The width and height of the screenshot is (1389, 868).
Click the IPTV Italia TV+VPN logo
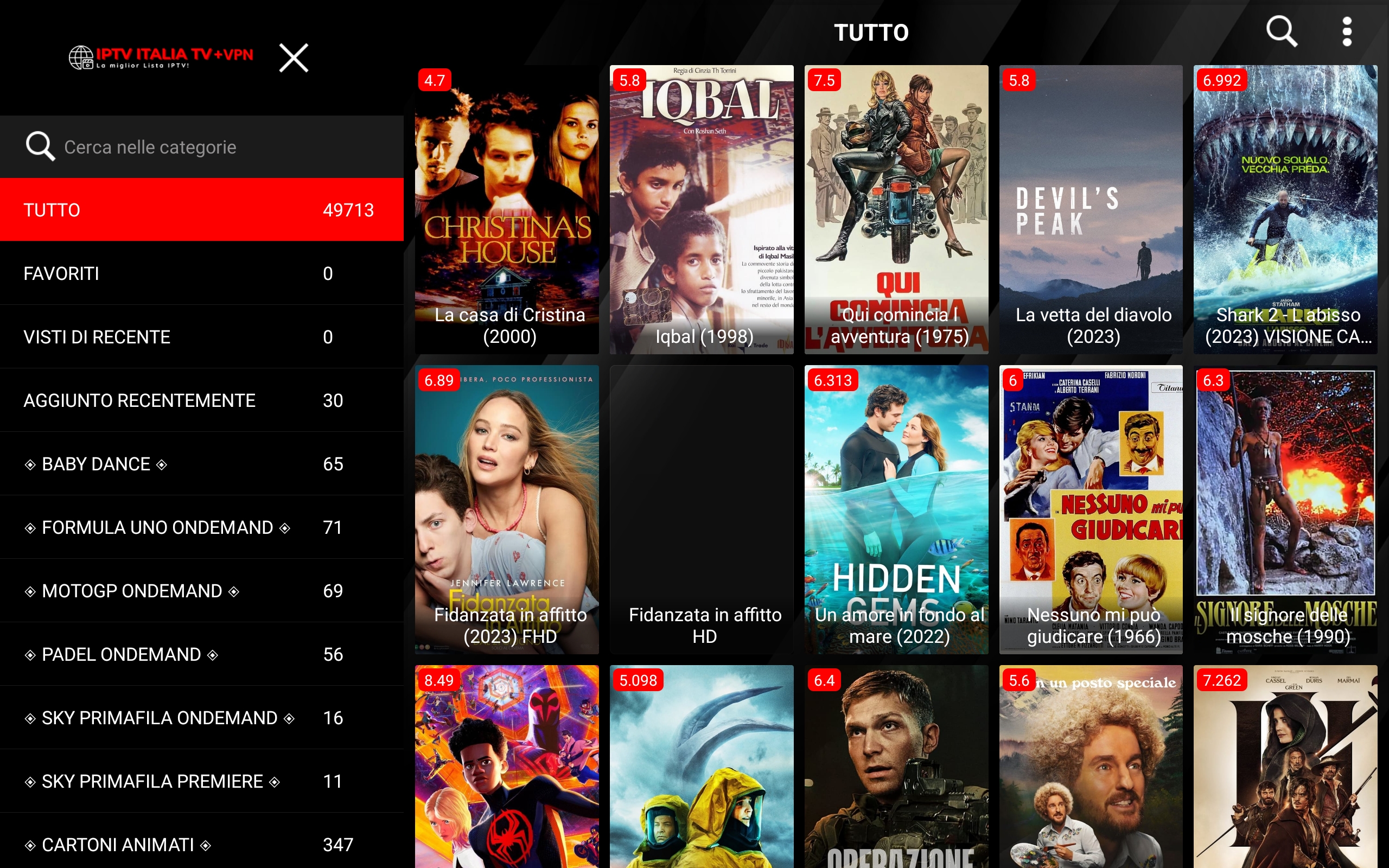point(161,58)
